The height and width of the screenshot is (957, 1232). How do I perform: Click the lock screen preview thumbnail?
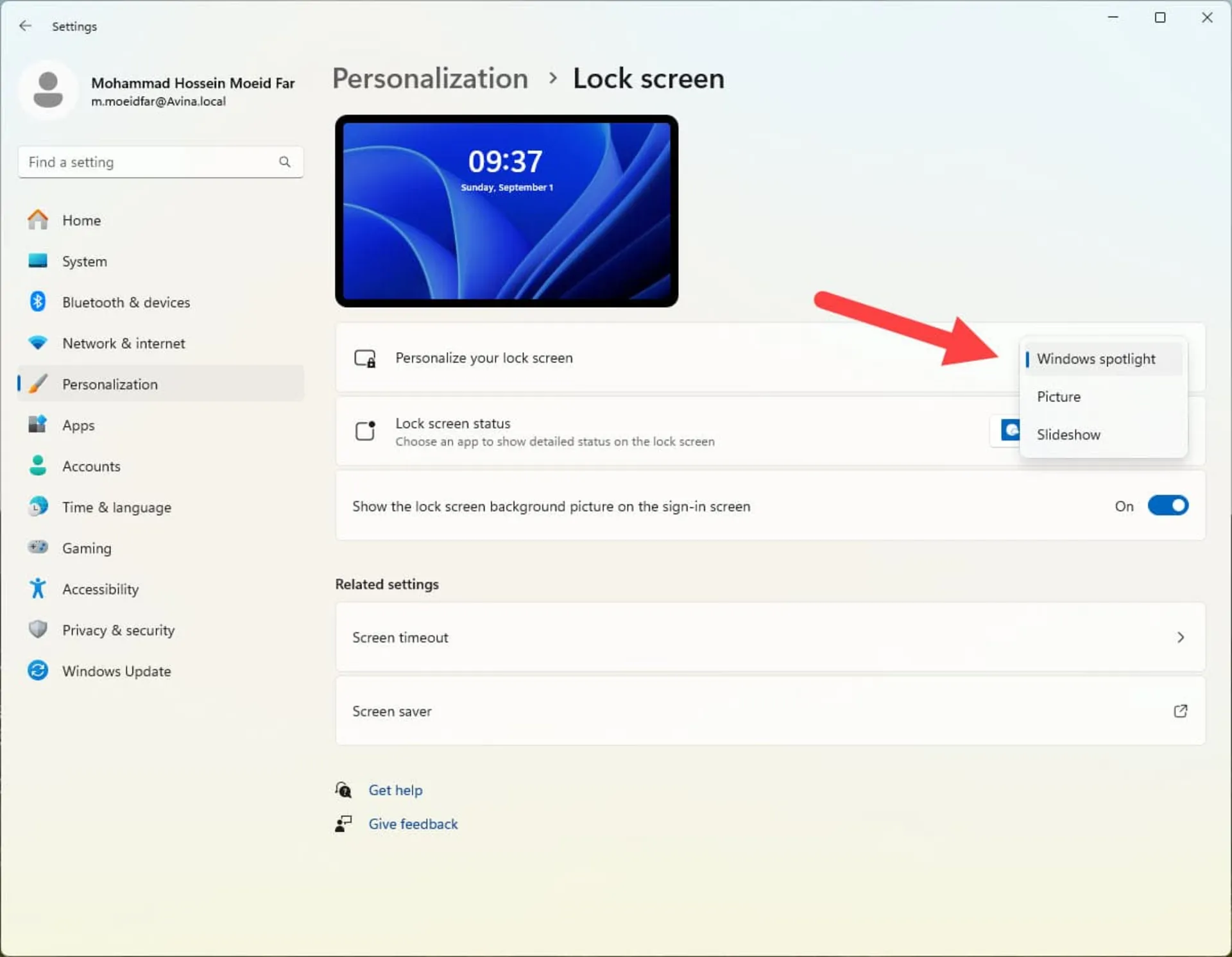point(506,210)
